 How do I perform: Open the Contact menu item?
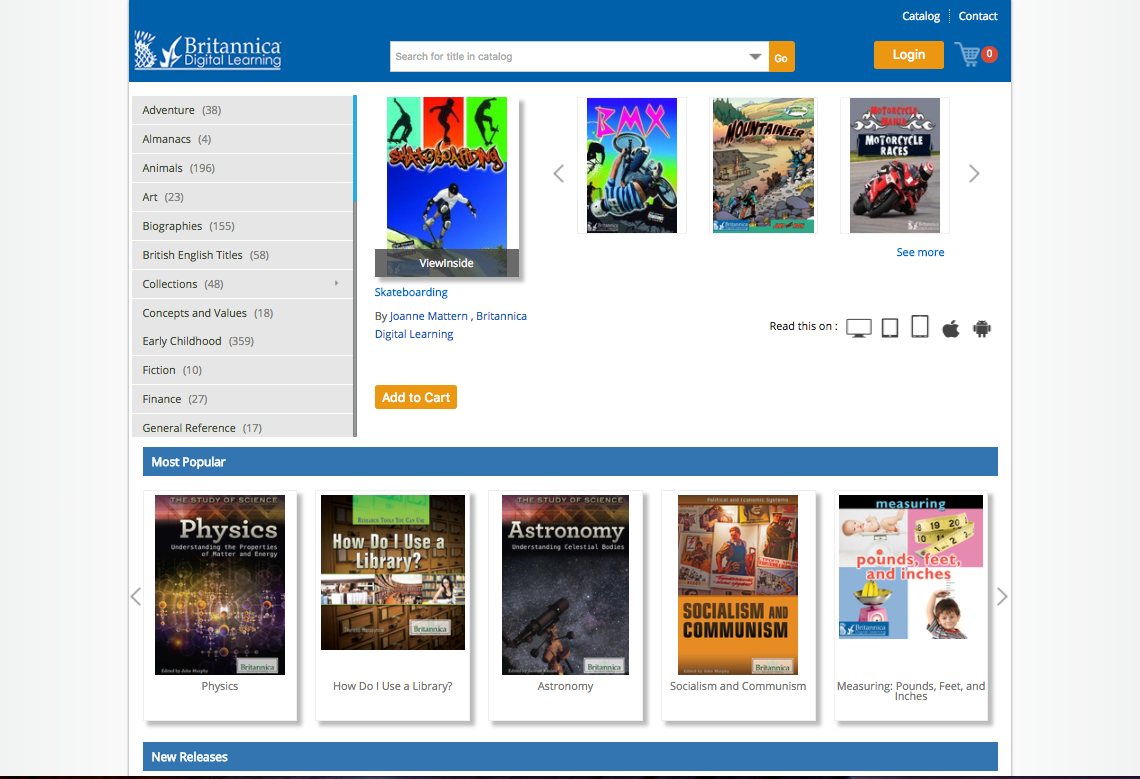coord(978,16)
